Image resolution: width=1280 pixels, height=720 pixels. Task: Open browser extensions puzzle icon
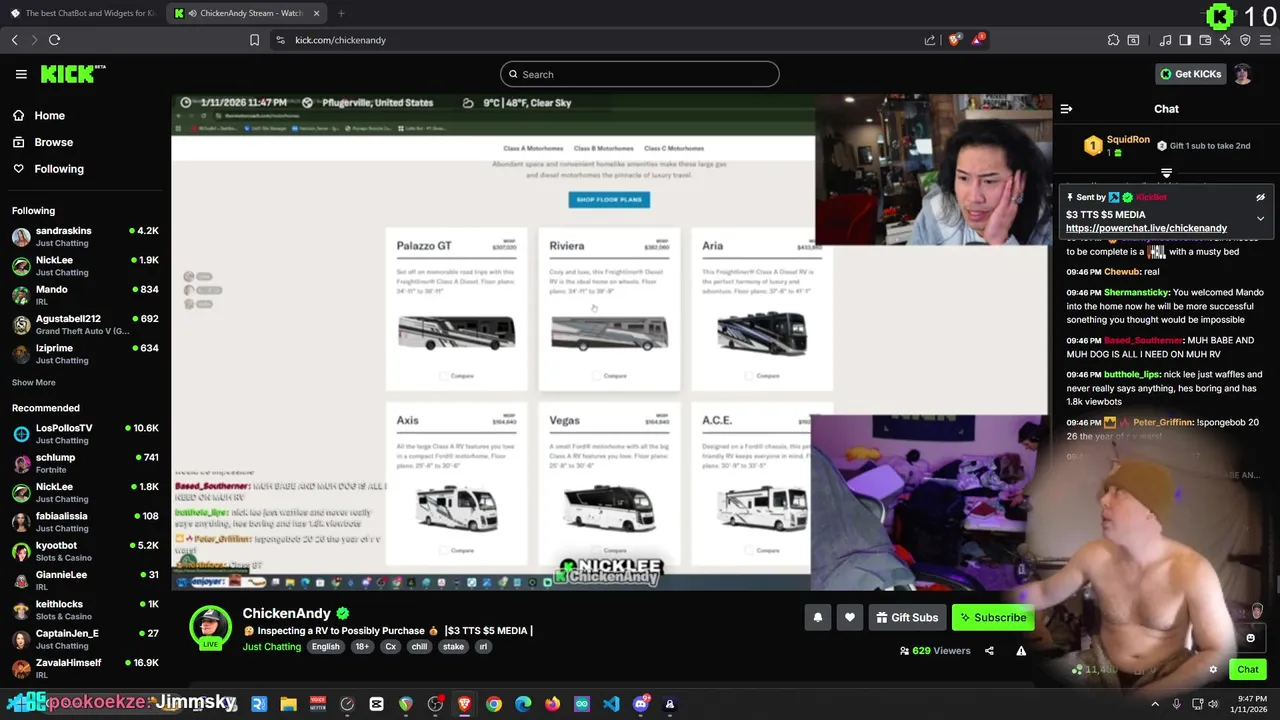(x=1113, y=40)
